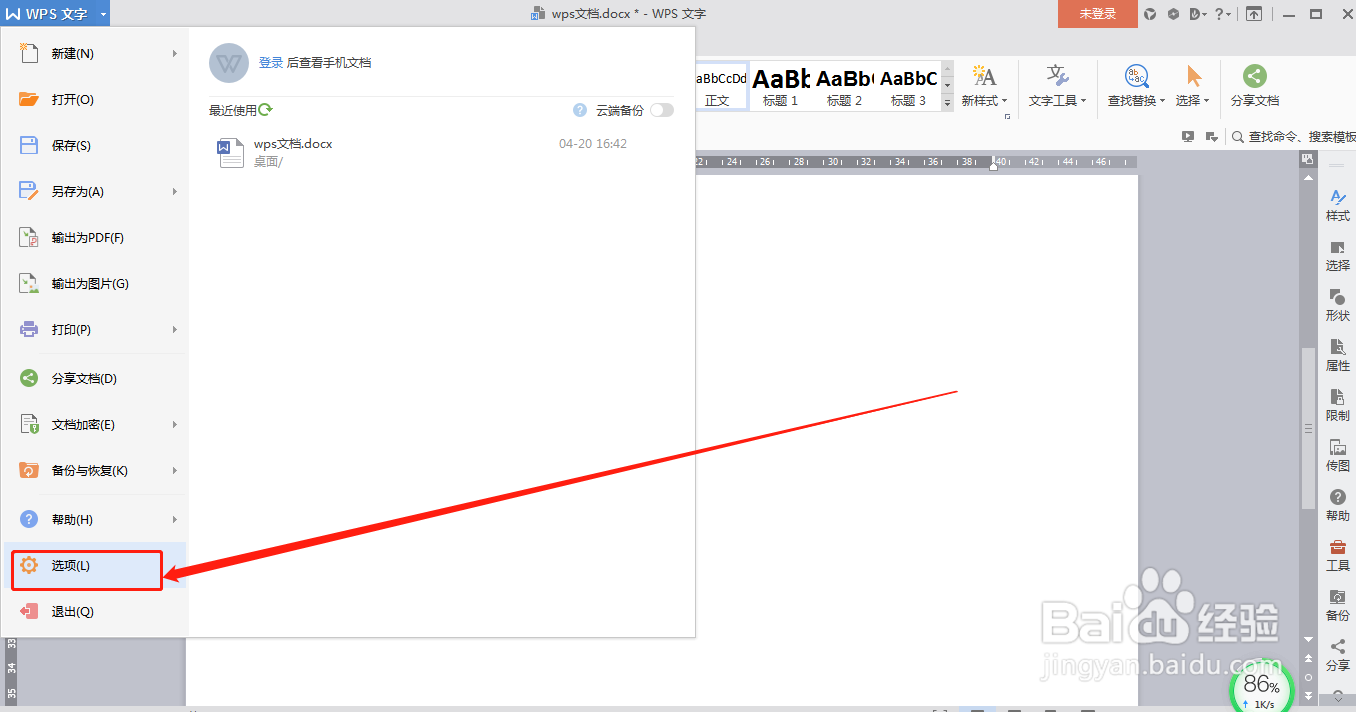Click the previous page double-arrow button
This screenshot has width=1356, height=712.
pos(1307,659)
